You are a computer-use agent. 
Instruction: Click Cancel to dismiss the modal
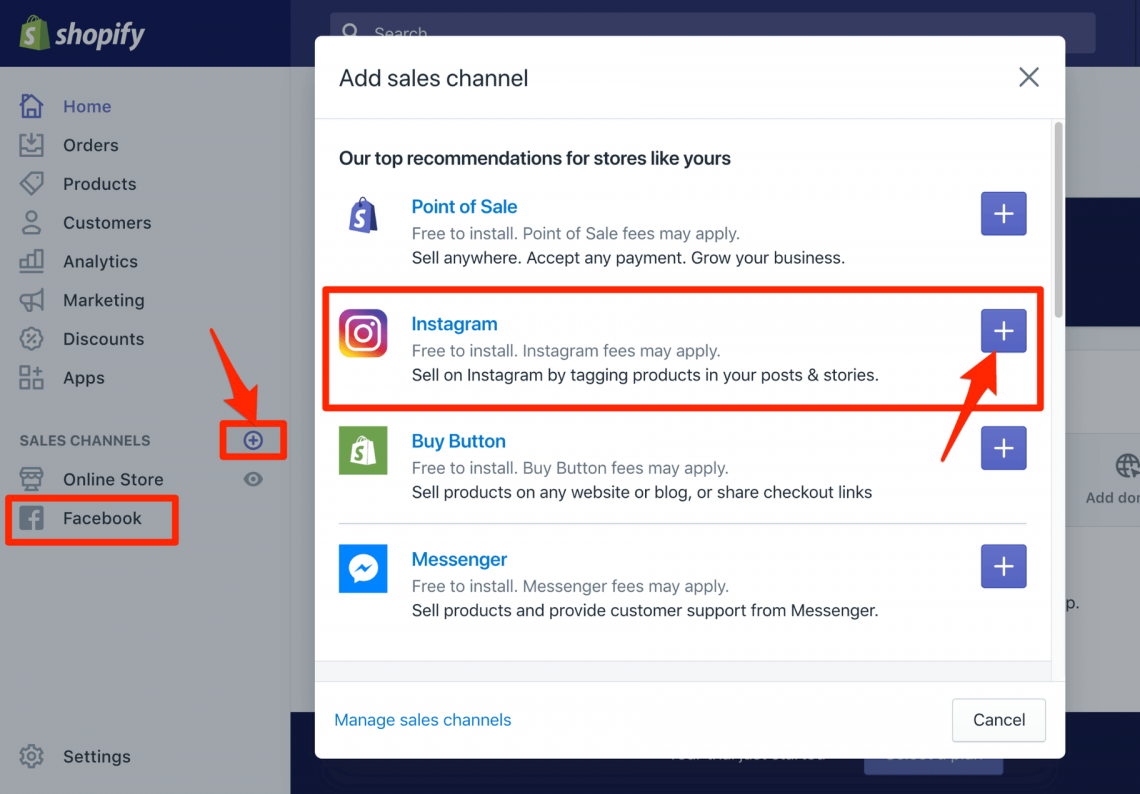click(x=998, y=720)
